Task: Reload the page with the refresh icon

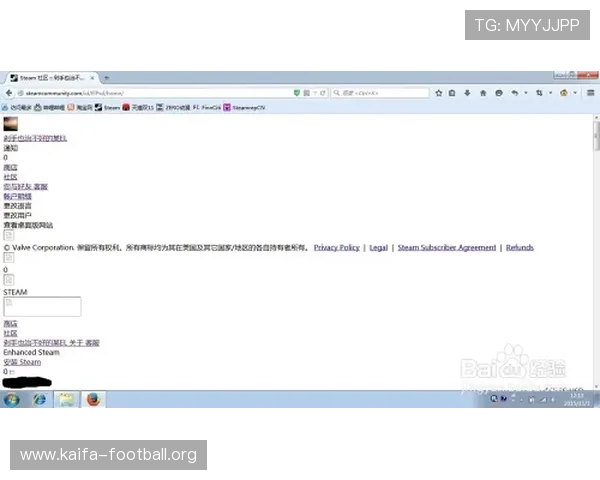Action: [323, 93]
